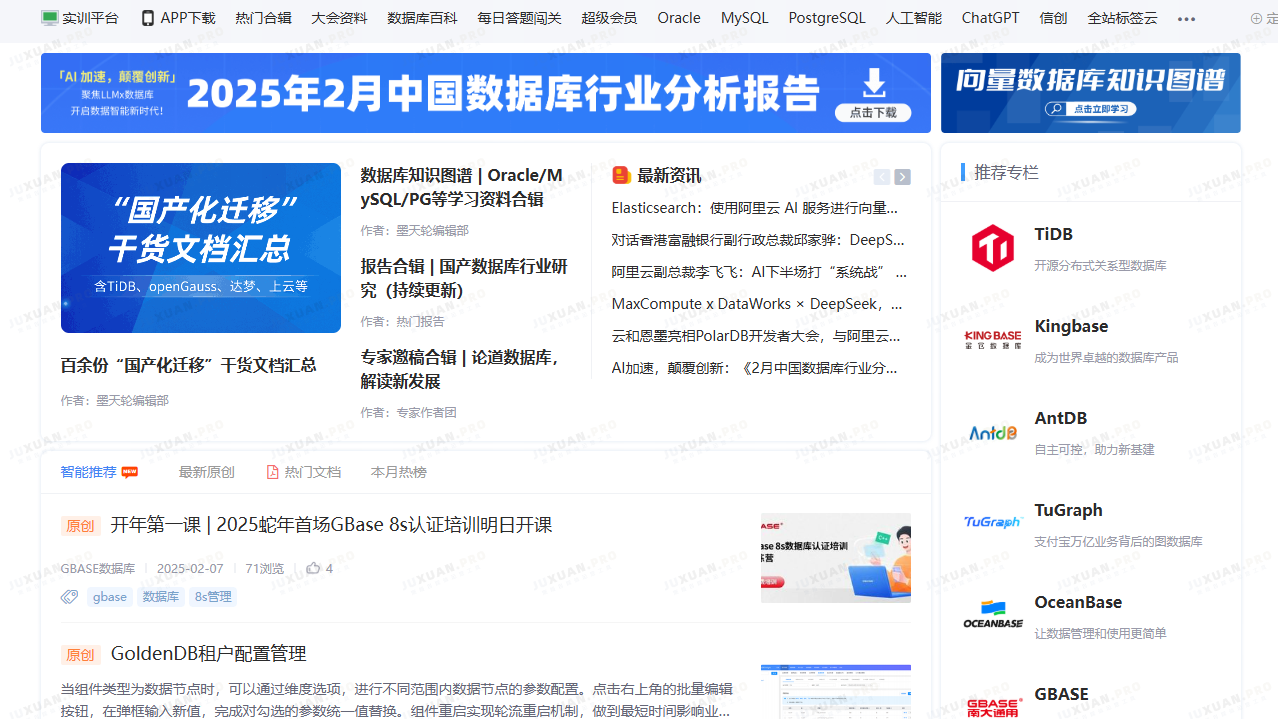Image resolution: width=1278 pixels, height=719 pixels.
Task: Open 热门合辑 in top navigation
Action: pos(264,18)
